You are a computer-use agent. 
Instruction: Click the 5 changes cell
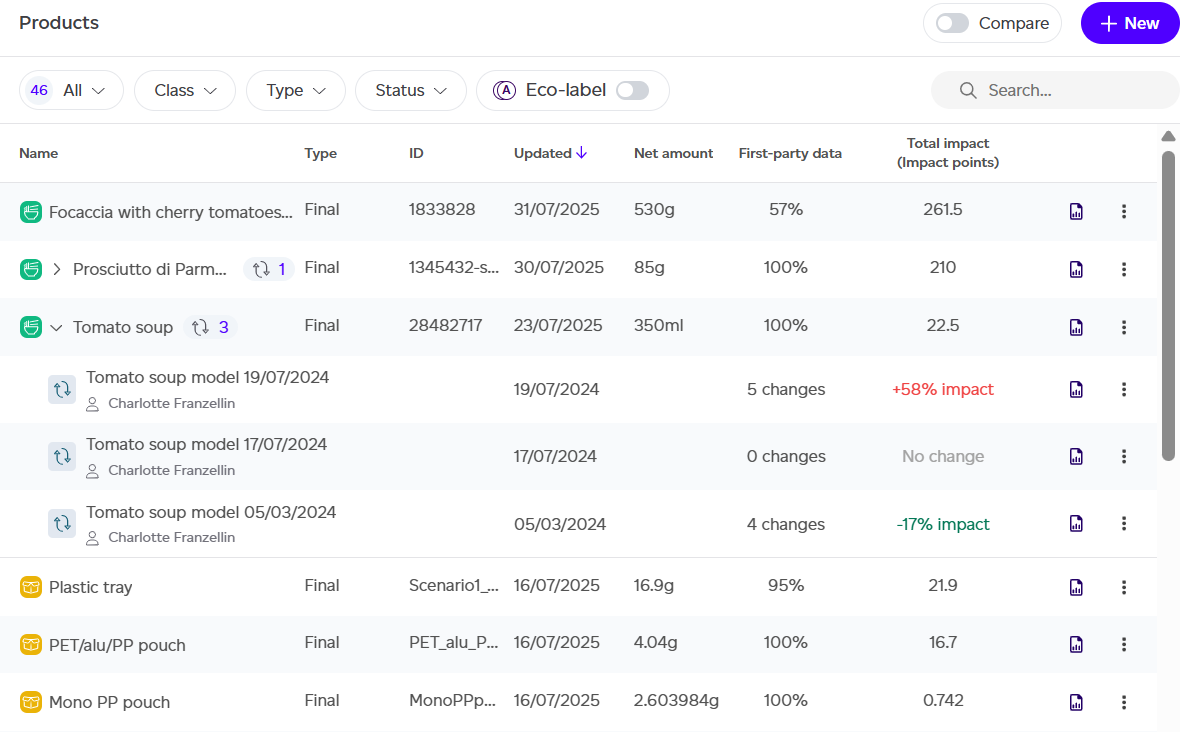(x=786, y=389)
